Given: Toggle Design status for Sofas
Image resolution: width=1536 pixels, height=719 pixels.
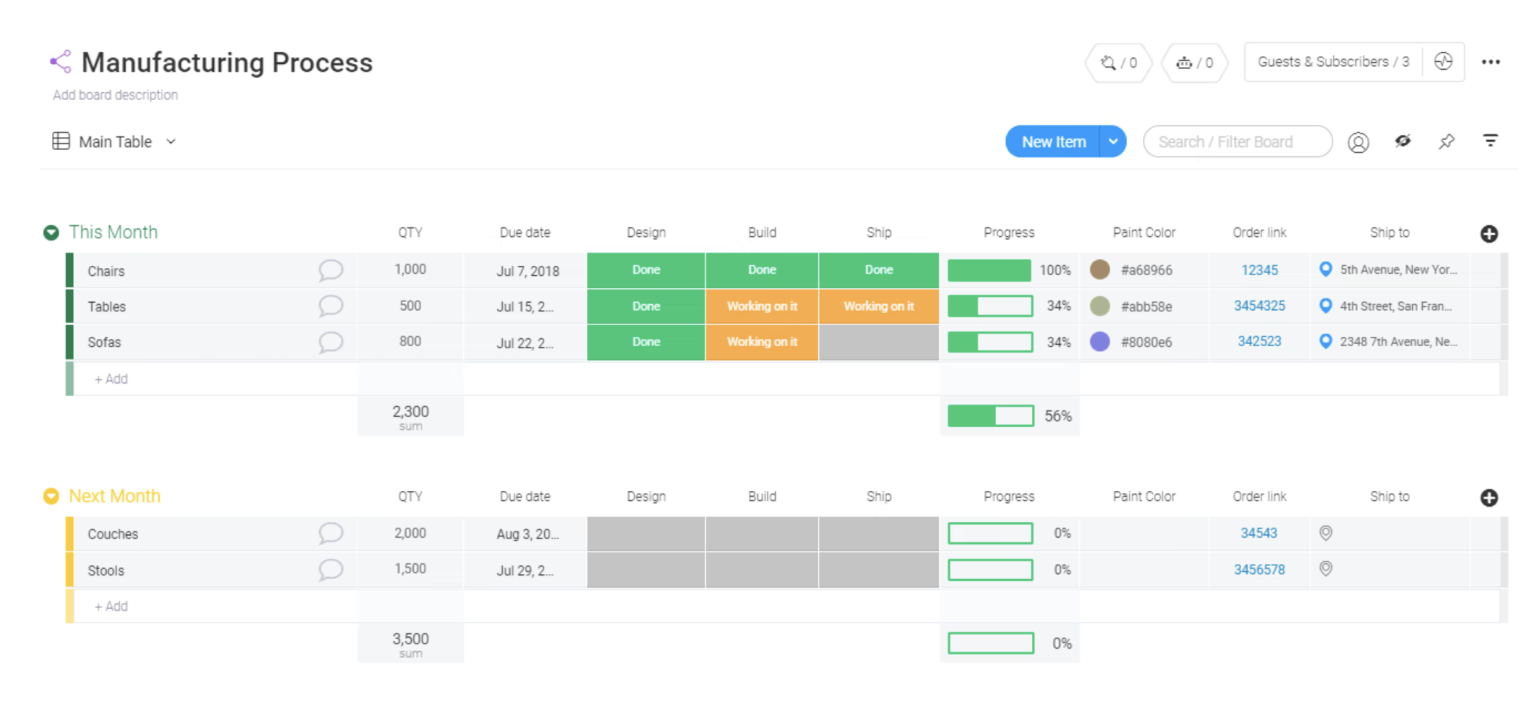Looking at the screenshot, I should tap(645, 342).
